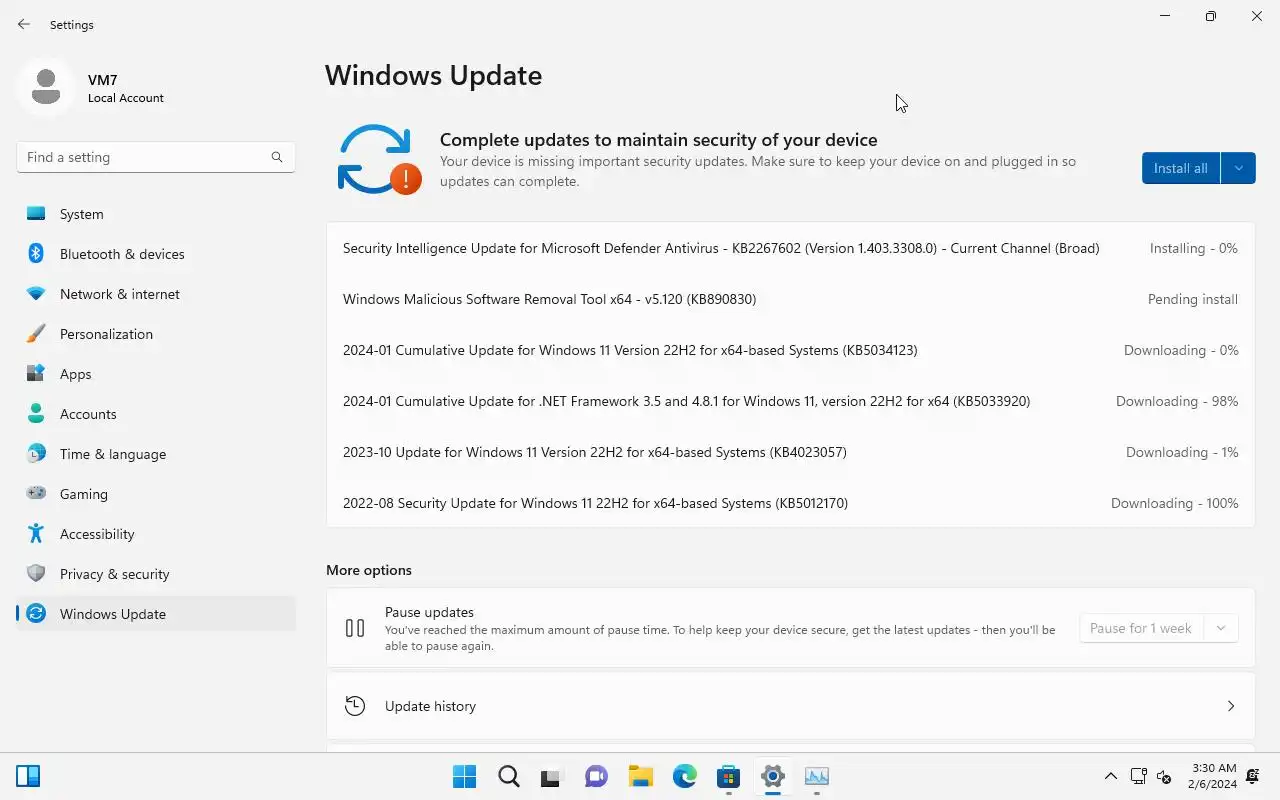Select the Gaming category label
This screenshot has height=800, width=1280.
(x=84, y=494)
